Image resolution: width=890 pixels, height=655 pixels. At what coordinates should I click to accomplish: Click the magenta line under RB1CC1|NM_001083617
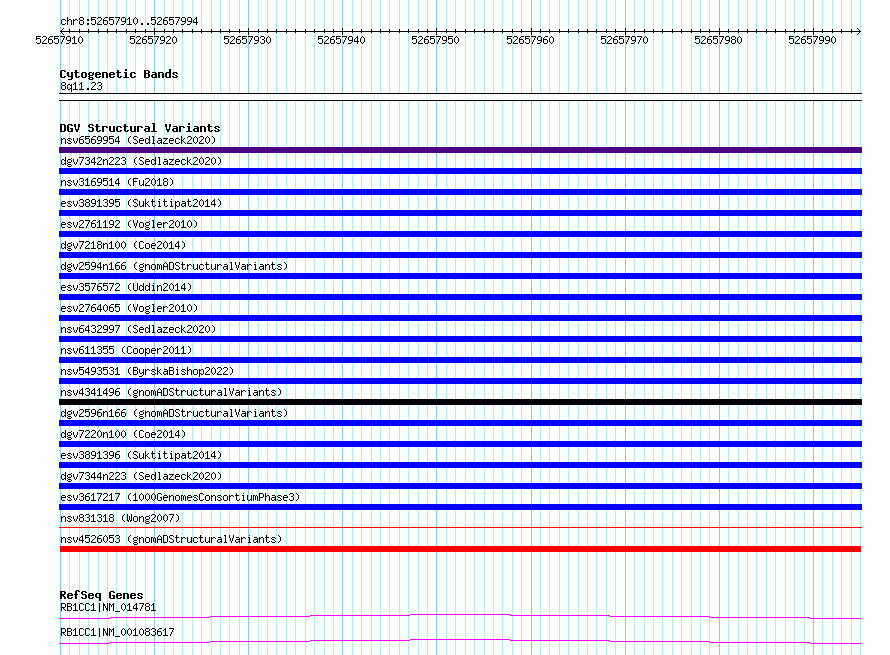click(460, 641)
